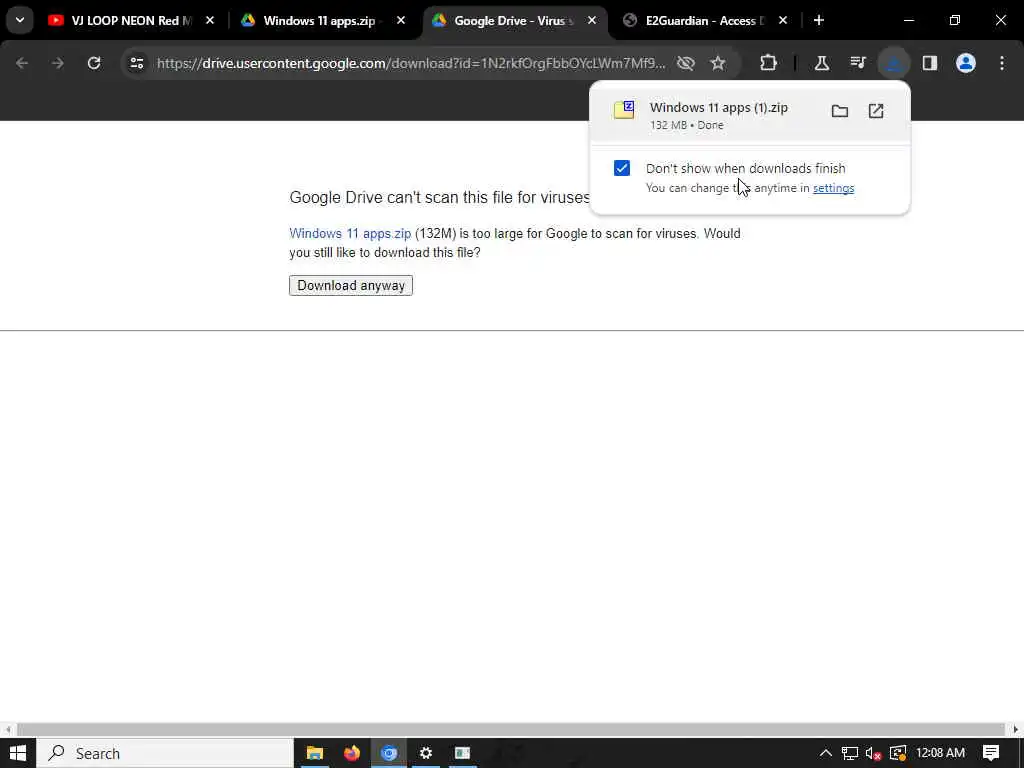Click the taskbar Search box
Image resolution: width=1024 pixels, height=768 pixels.
pos(165,753)
